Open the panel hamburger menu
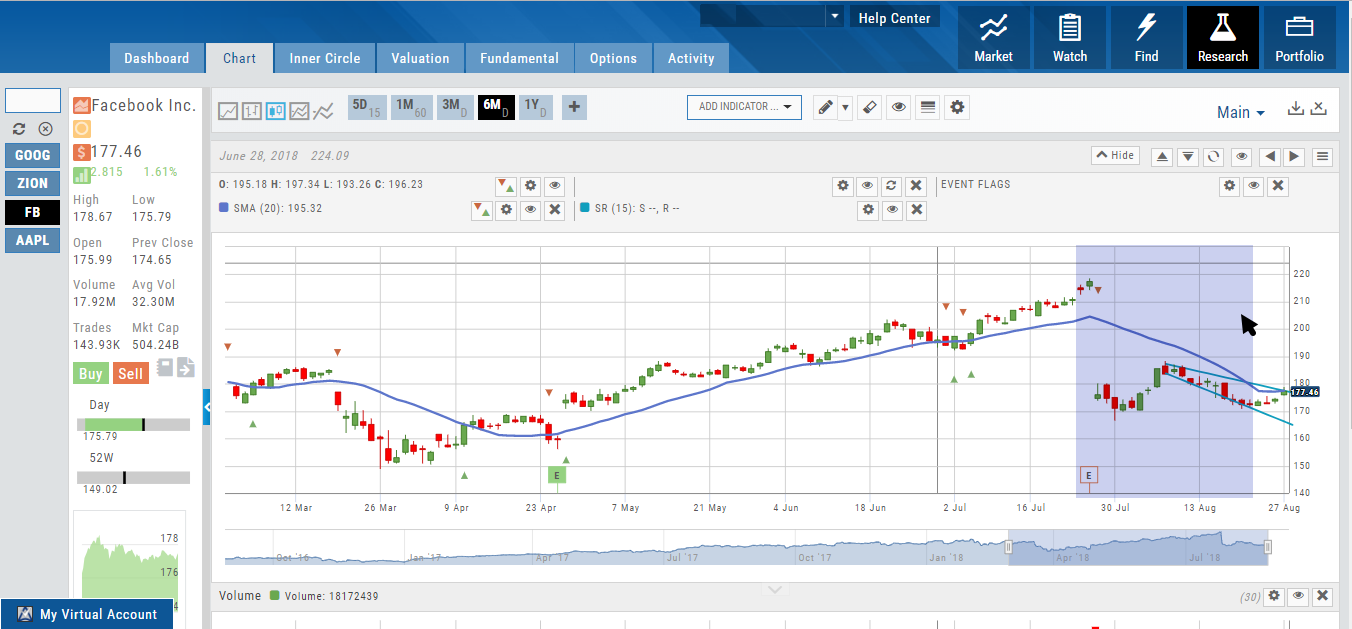The height and width of the screenshot is (629, 1352). coord(1323,157)
